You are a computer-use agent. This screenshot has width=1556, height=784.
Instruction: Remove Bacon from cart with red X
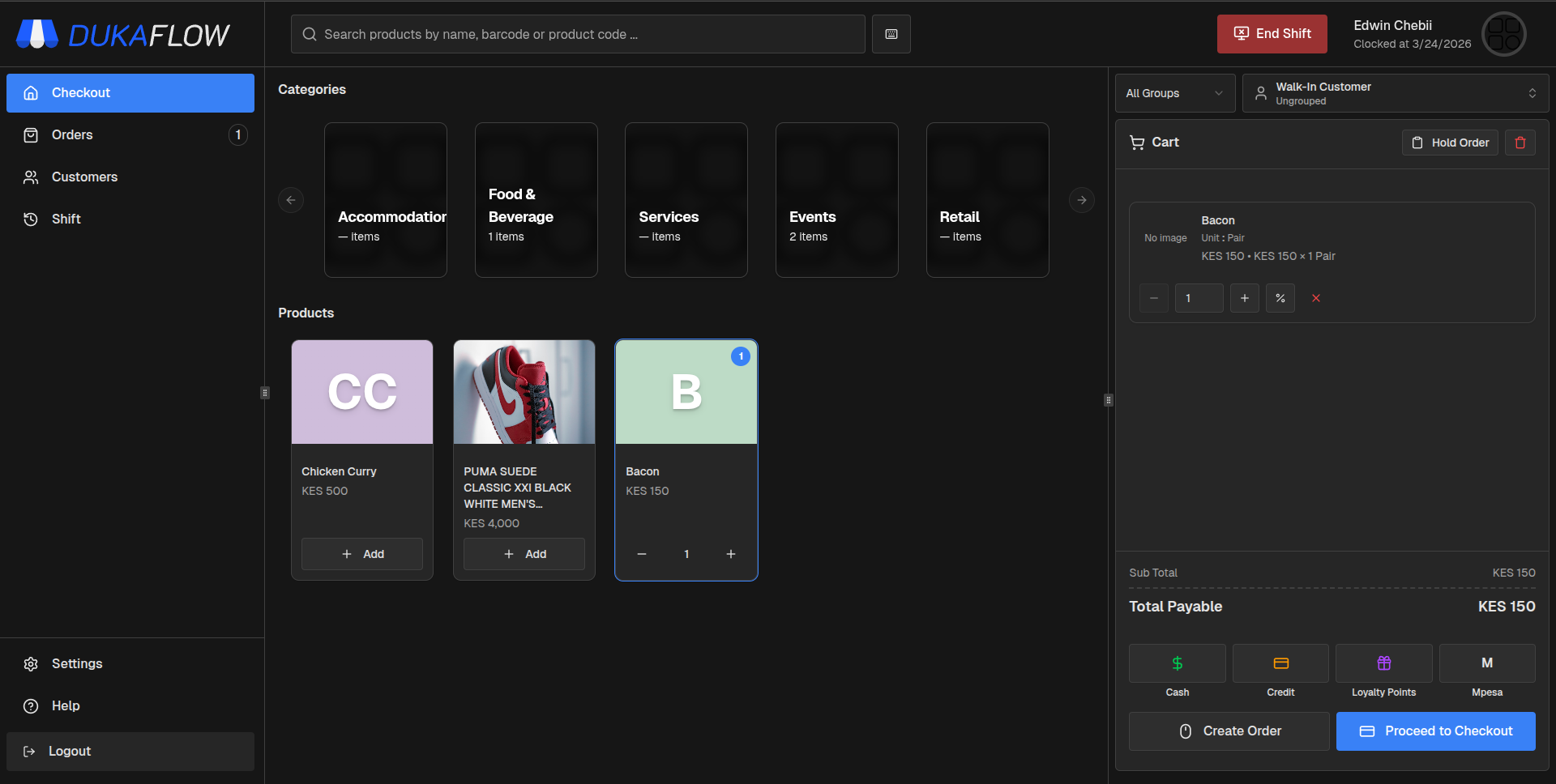pos(1315,298)
